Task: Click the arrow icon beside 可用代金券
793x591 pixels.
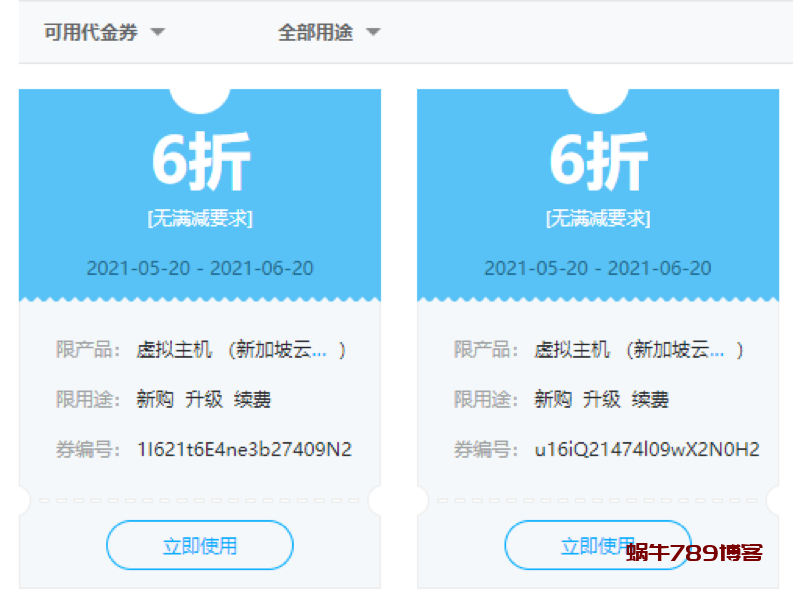Action: point(157,32)
